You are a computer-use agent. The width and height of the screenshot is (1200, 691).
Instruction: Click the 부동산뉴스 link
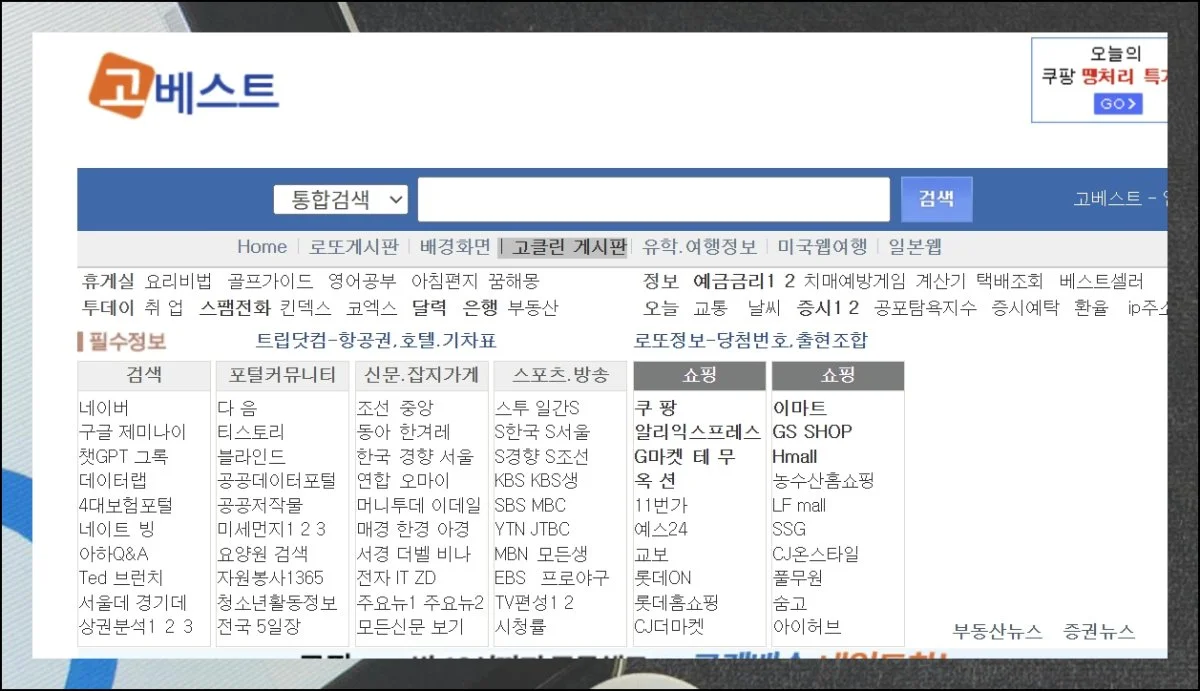click(x=997, y=631)
